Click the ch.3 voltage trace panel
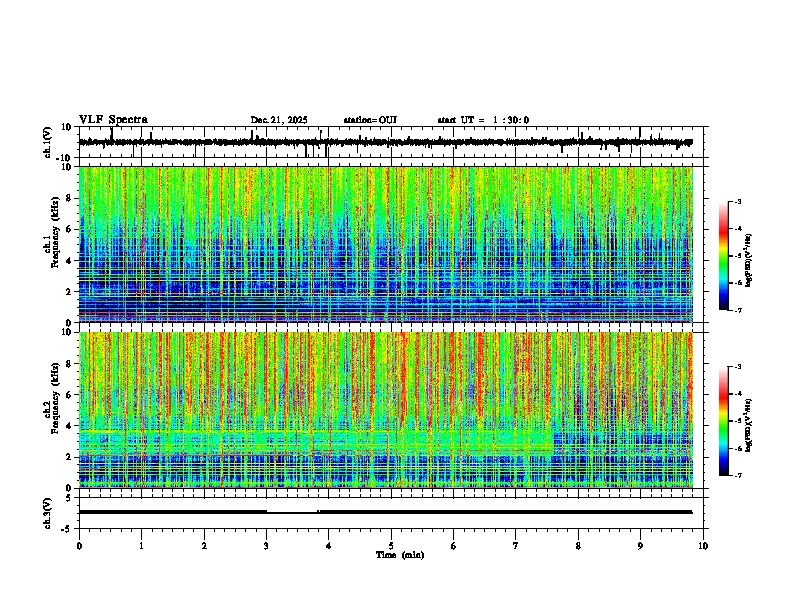 click(393, 513)
